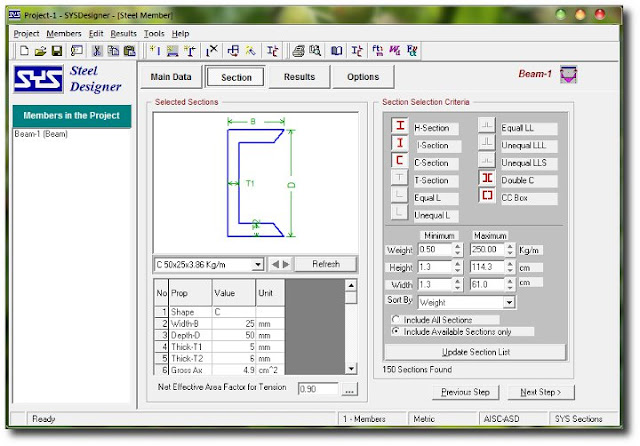Click the Width-B row in properties table

point(220,324)
